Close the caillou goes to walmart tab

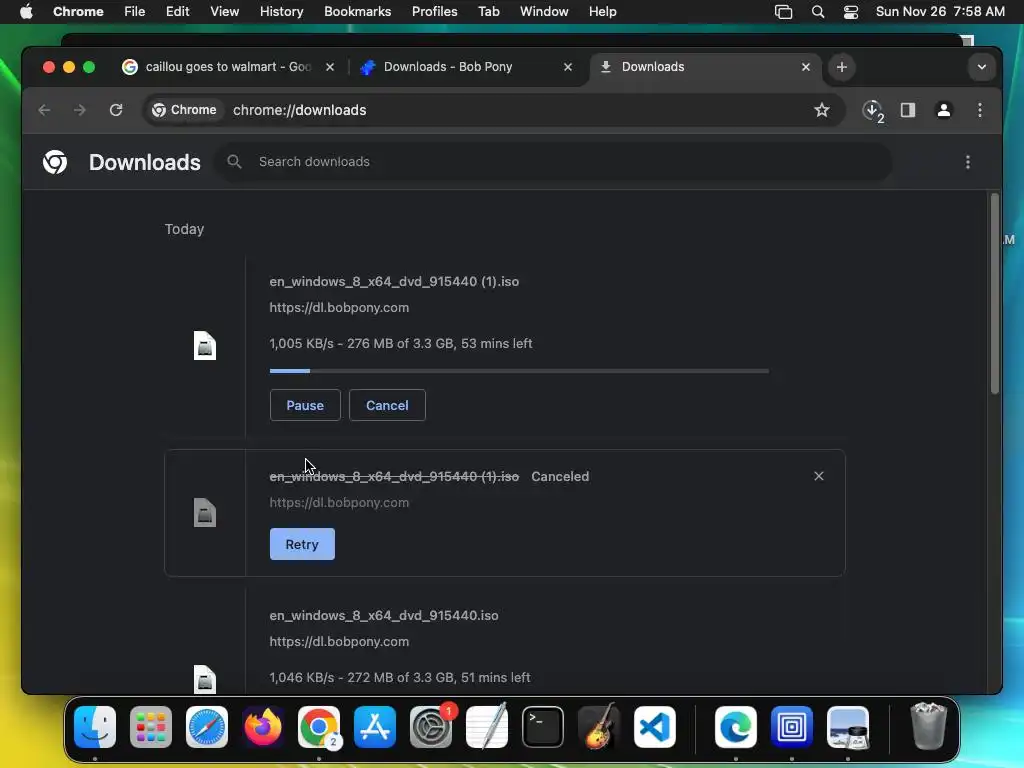pos(330,67)
